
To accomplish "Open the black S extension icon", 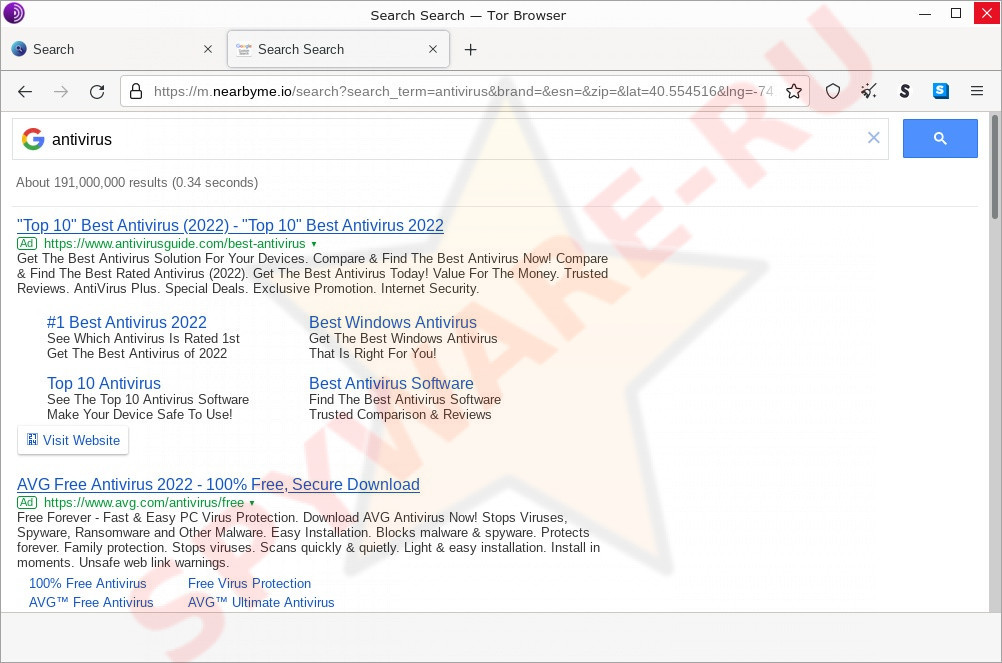I will pos(904,91).
